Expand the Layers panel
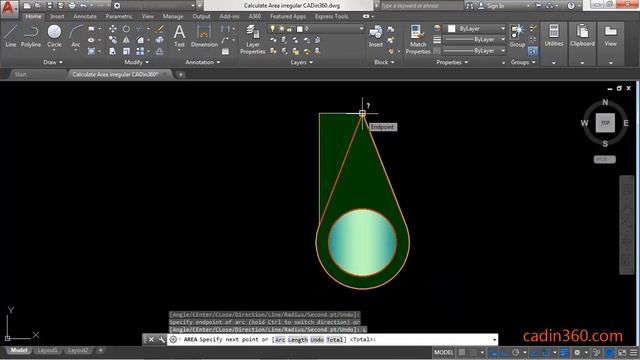This screenshot has height=360, width=640. [301, 62]
